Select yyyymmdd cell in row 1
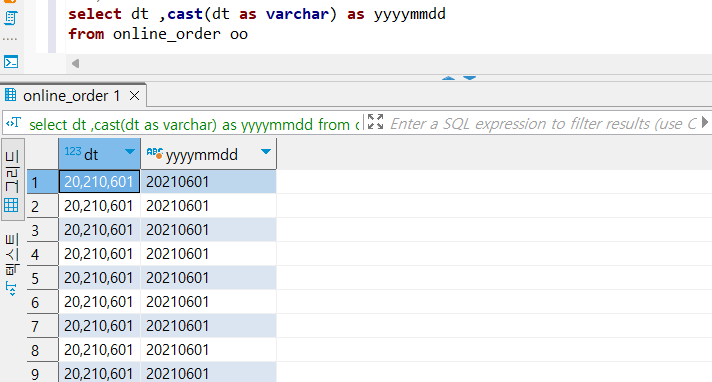This screenshot has width=712, height=382. (208, 182)
